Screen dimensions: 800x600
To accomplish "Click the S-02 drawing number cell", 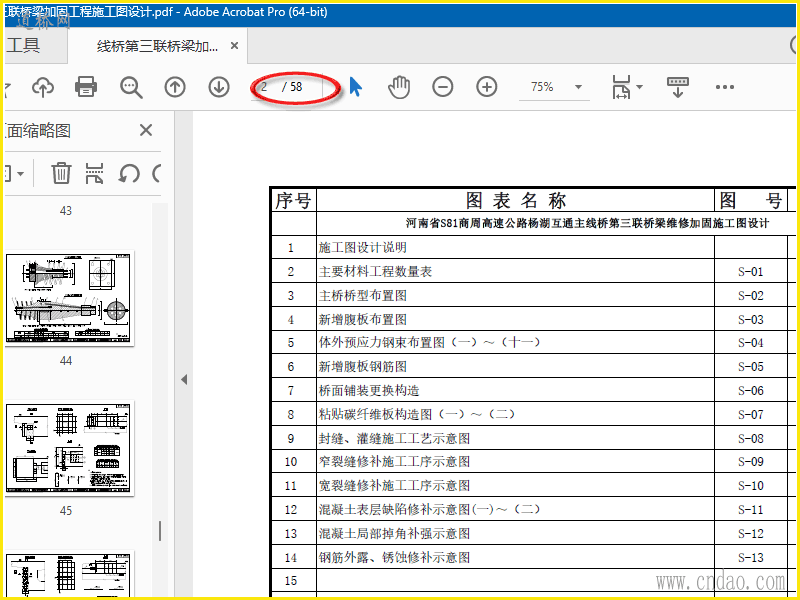I will 751,296.
